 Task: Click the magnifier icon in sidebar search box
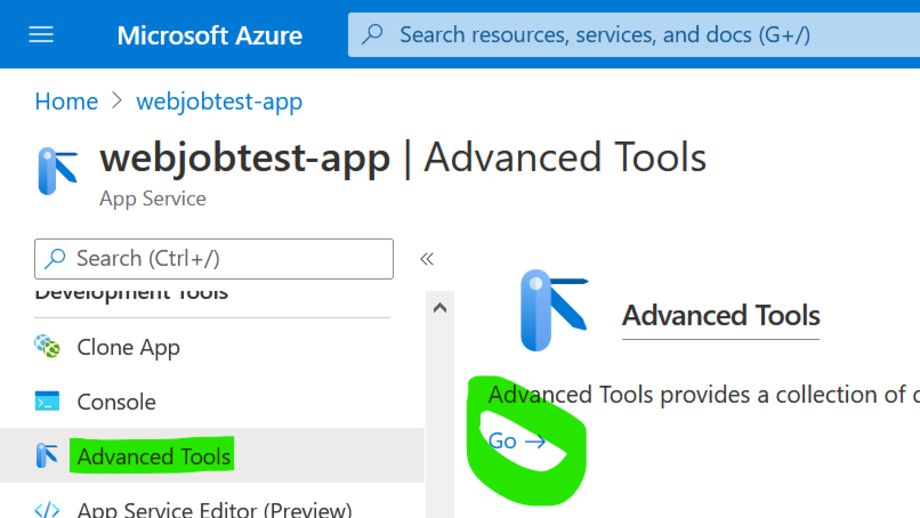pos(55,258)
